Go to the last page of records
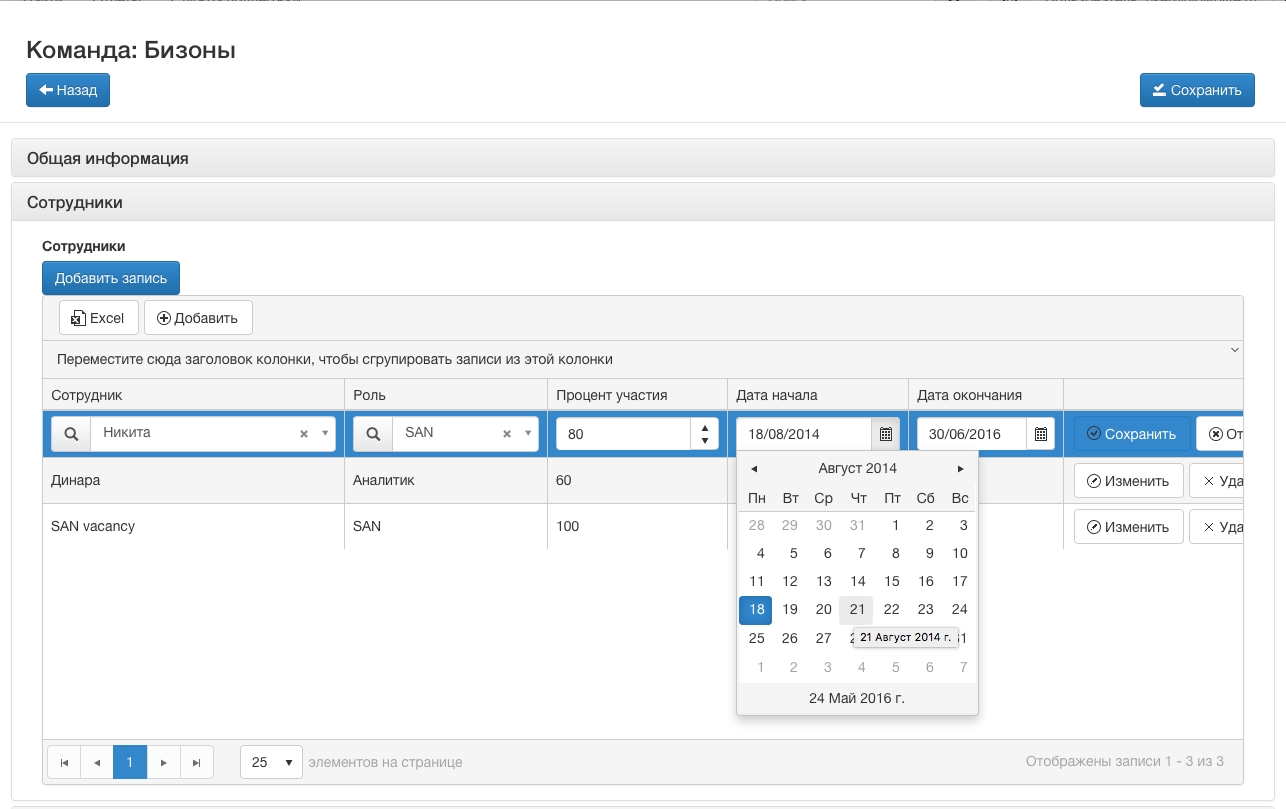The image size is (1286, 809). pyautogui.click(x=196, y=762)
